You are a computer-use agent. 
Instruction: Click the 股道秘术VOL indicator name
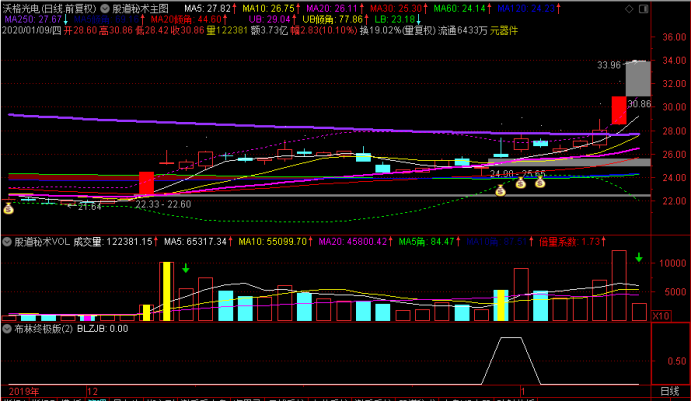(43, 241)
